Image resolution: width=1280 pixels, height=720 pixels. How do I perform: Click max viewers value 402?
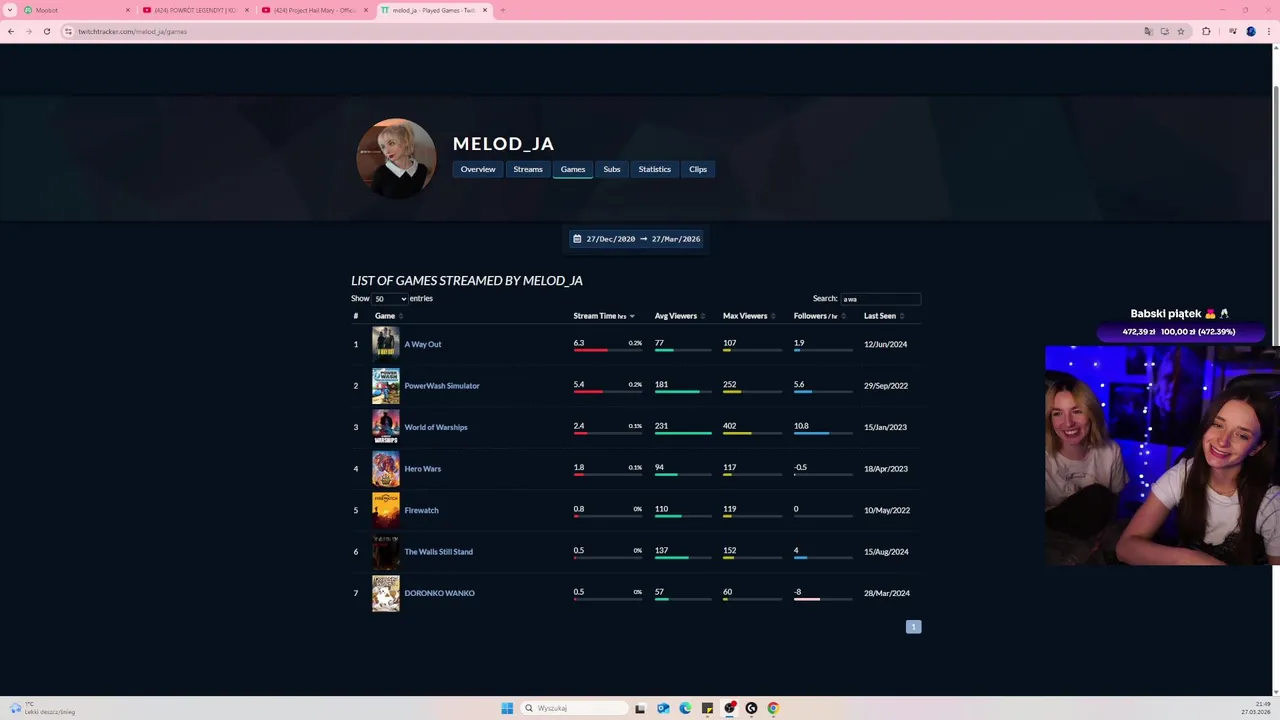(x=729, y=426)
